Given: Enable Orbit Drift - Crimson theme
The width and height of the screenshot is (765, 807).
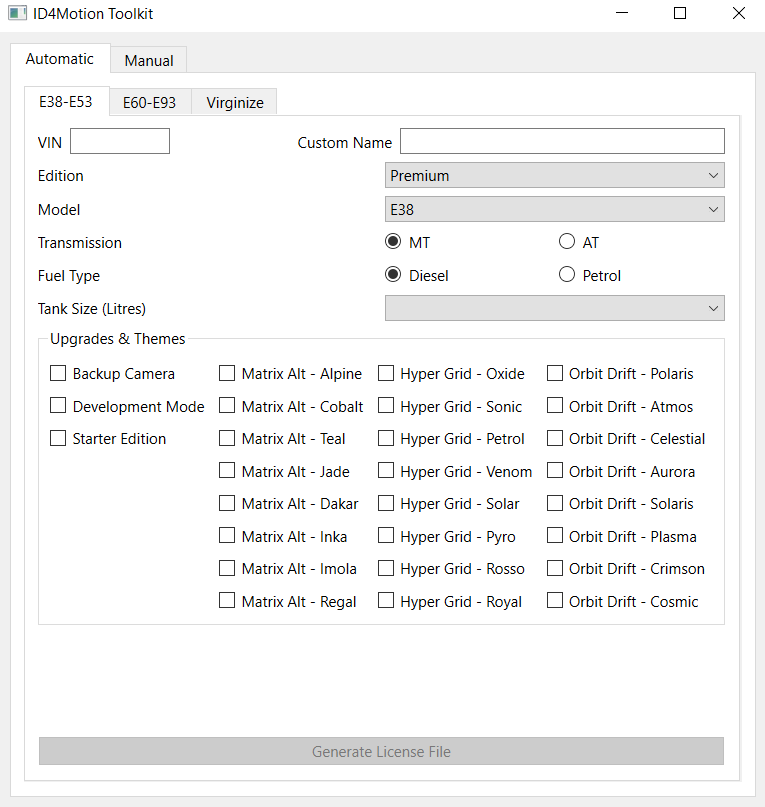Looking at the screenshot, I should 554,568.
